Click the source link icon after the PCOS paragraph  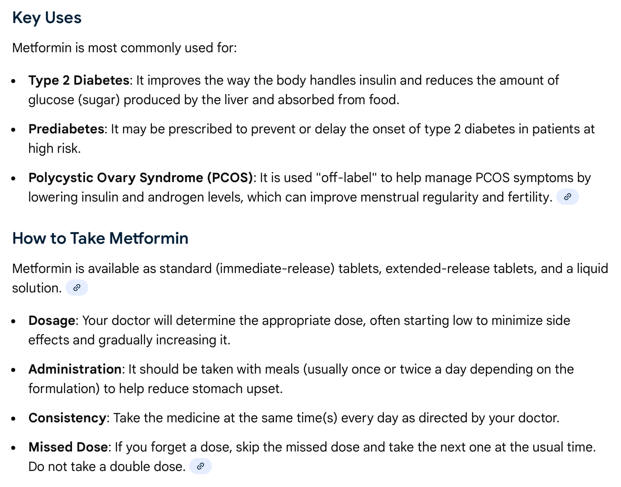coord(568,198)
